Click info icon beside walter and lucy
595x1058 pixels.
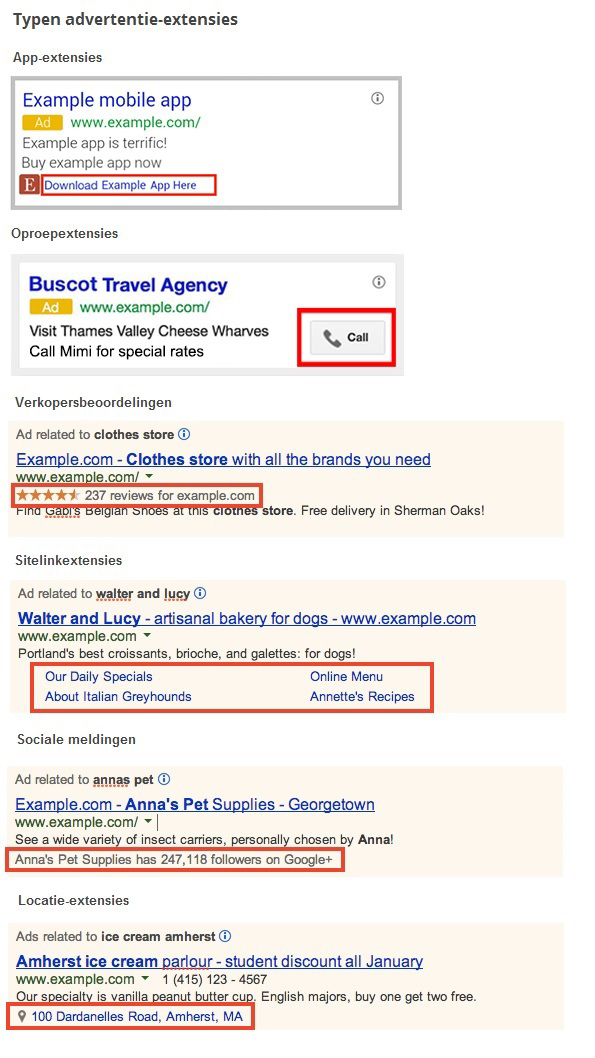pos(200,594)
